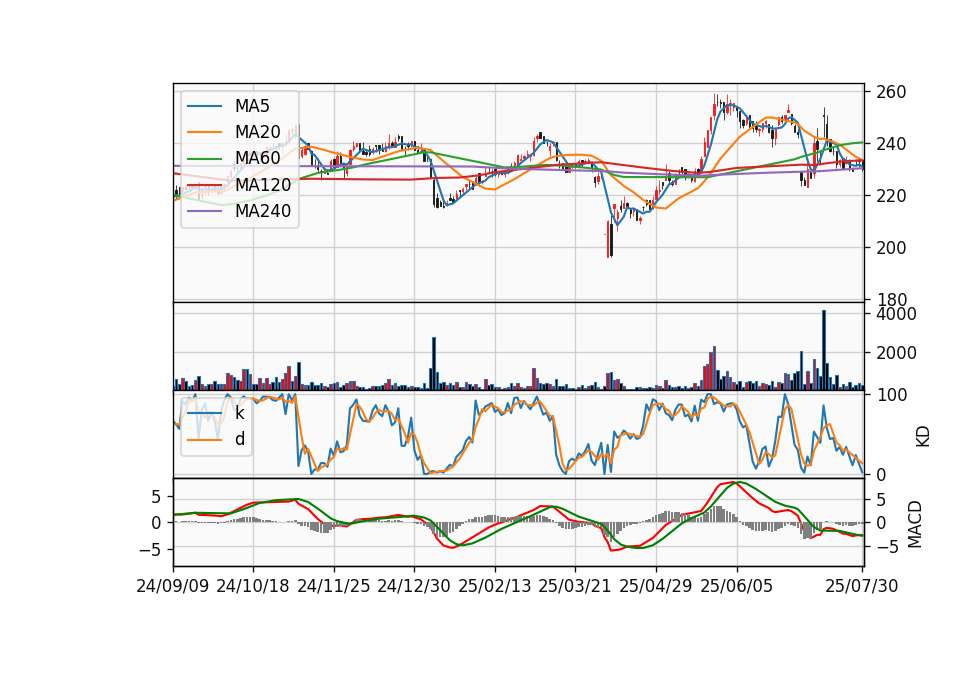The height and width of the screenshot is (690, 960).
Task: Click the MA240 legend label
Action: click(263, 211)
